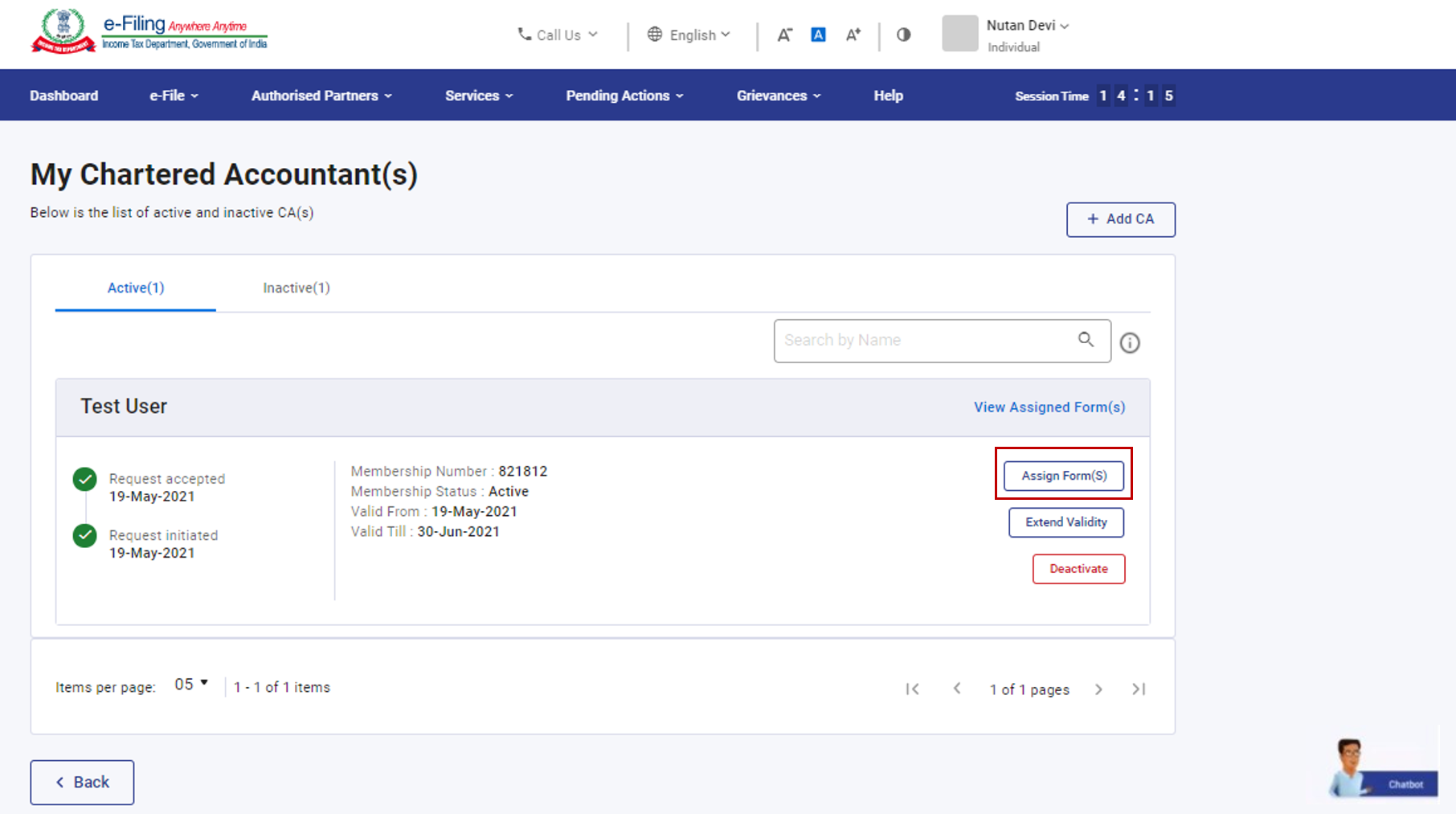
Task: Jump to the last page arrow
Action: pos(1139,689)
